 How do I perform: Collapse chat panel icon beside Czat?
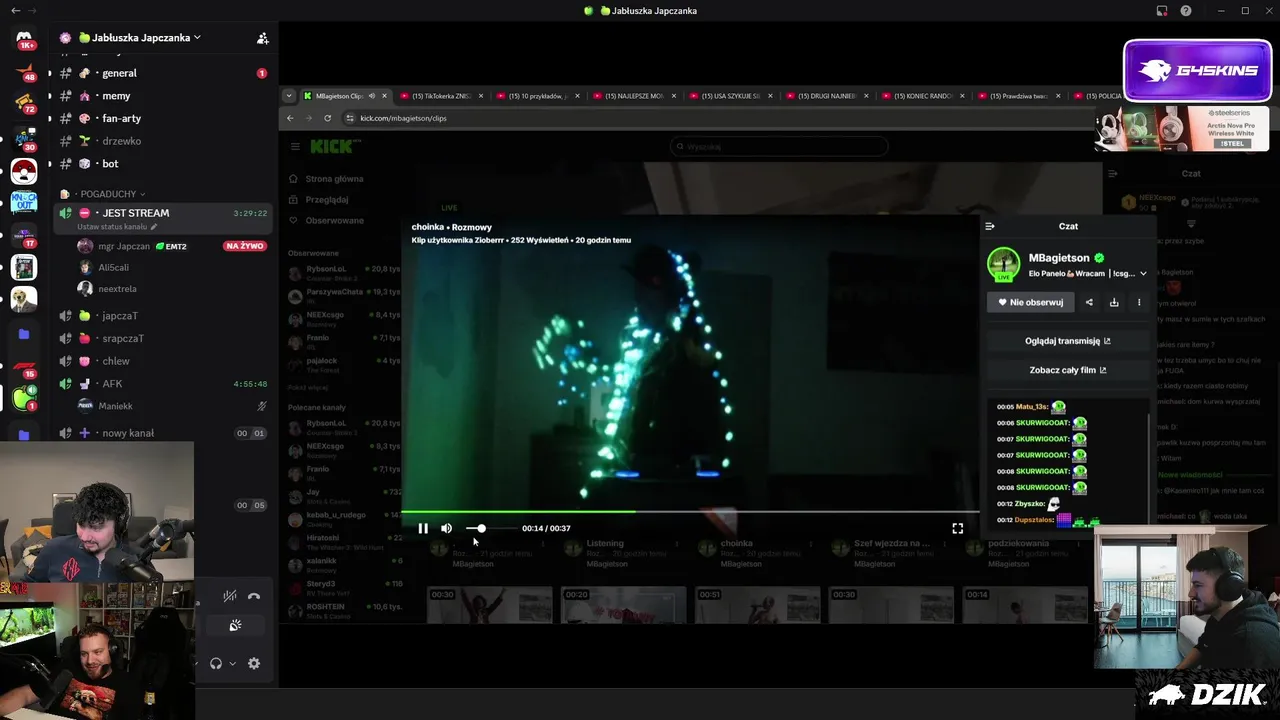(x=990, y=226)
